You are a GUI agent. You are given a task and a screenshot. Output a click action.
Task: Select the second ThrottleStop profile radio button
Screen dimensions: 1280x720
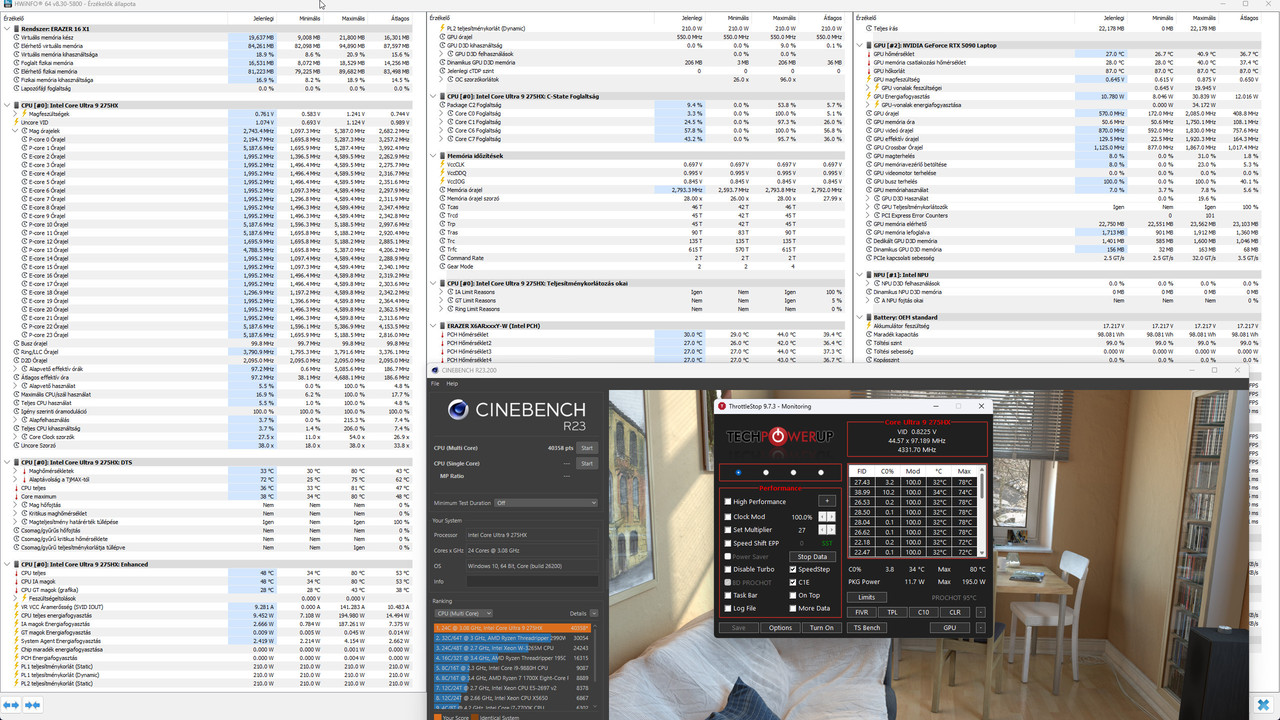pos(766,472)
